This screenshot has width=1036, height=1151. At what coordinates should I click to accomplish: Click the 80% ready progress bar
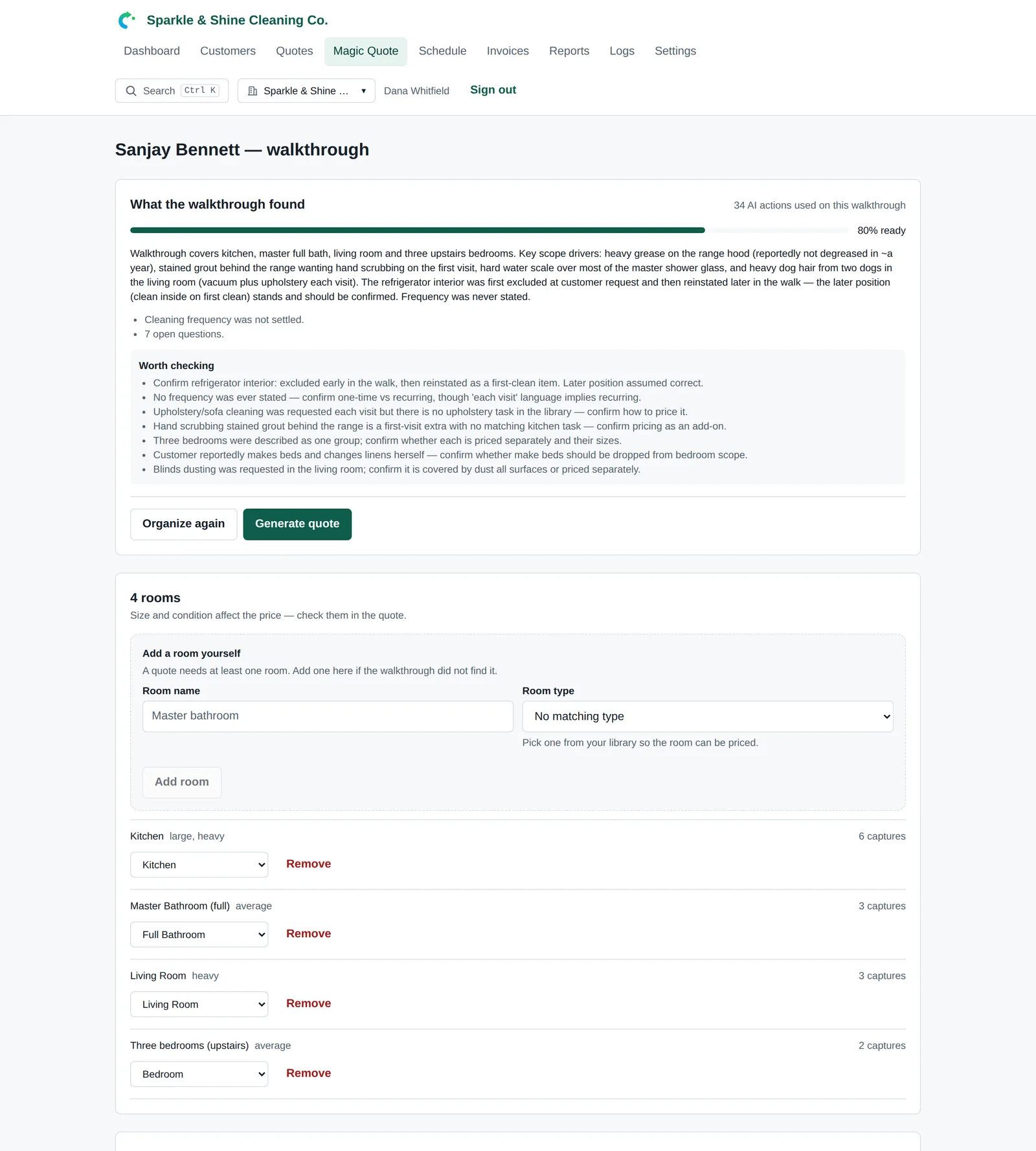tap(489, 230)
